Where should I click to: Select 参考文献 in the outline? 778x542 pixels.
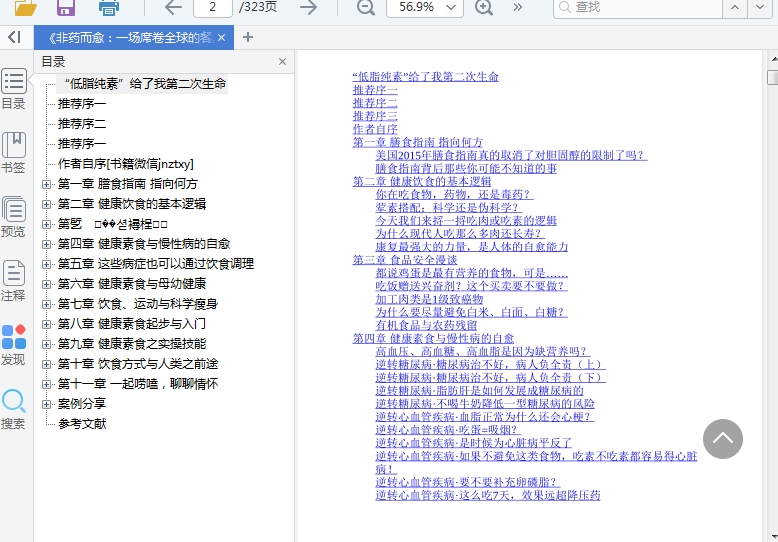[81, 424]
